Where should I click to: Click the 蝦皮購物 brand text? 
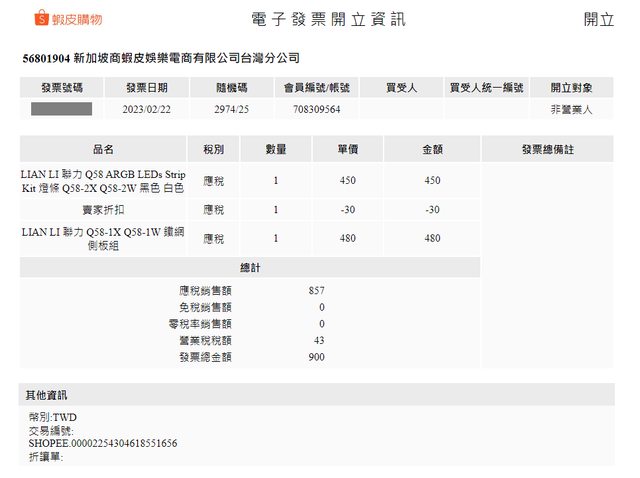pos(77,19)
